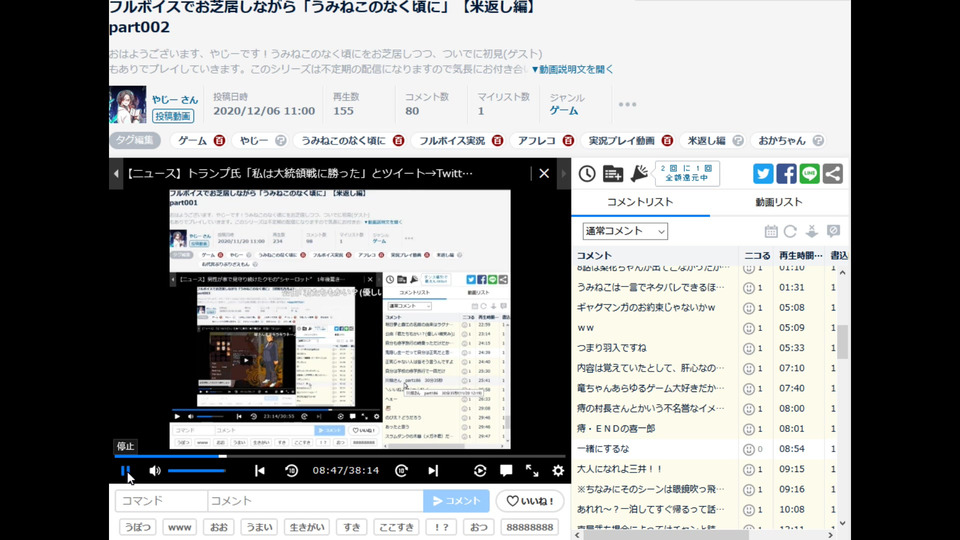Screen dimensions: 960x540
Task: Insert quick comment www
Action: (x=179, y=527)
